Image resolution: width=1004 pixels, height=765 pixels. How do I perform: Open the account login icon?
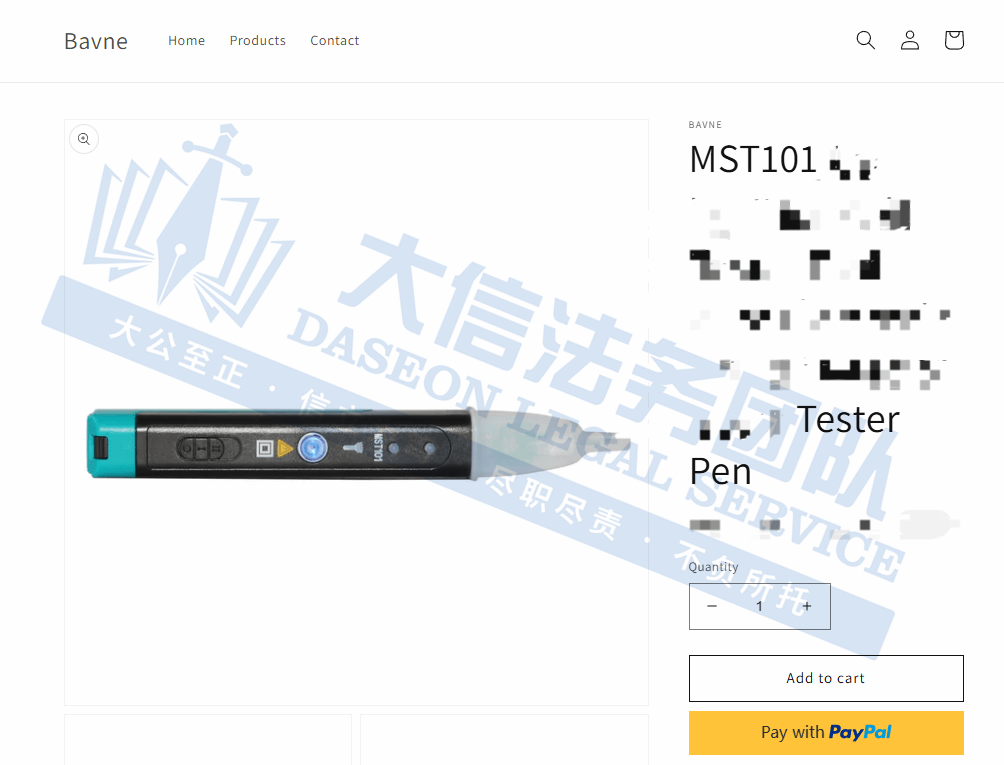[909, 40]
